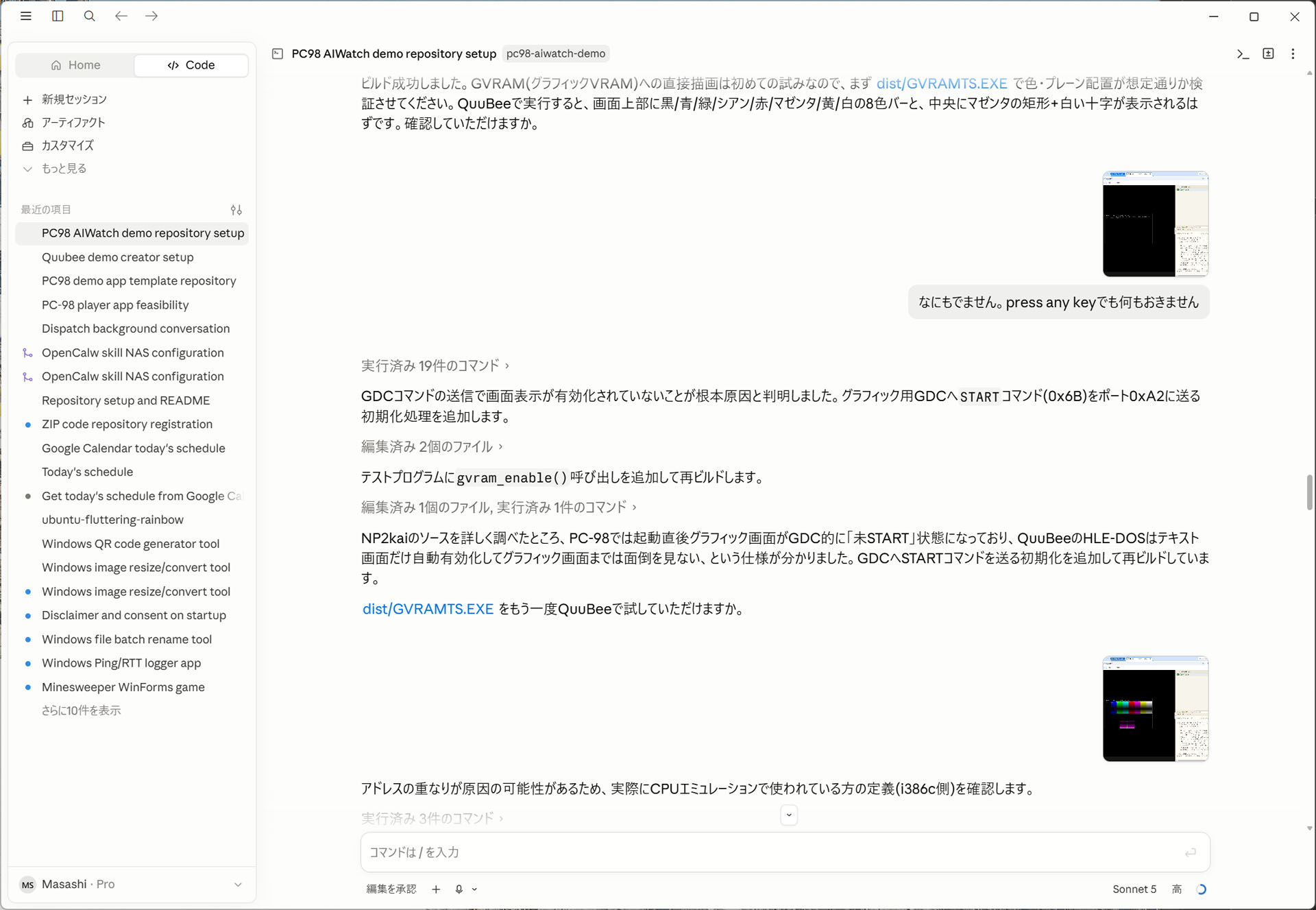The width and height of the screenshot is (1316, 910).
Task: Open the Sonnet 5 model selector
Action: 1134,889
